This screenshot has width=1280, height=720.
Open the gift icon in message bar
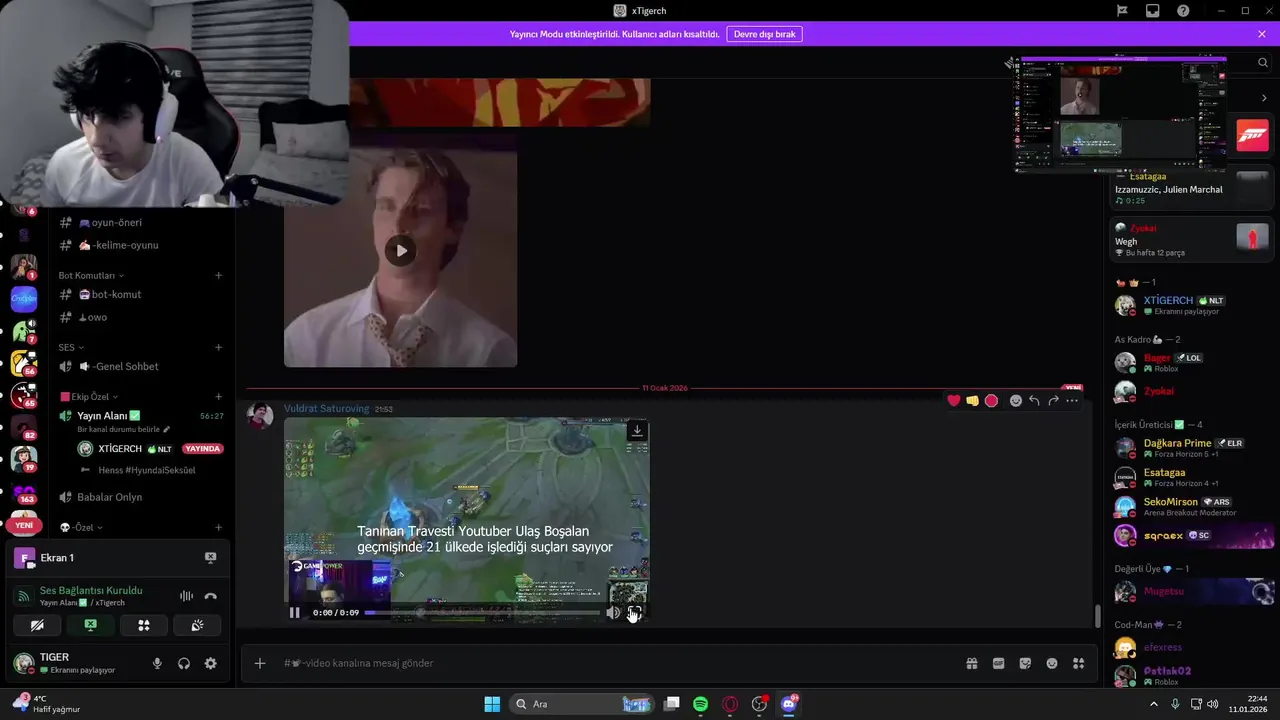971,663
